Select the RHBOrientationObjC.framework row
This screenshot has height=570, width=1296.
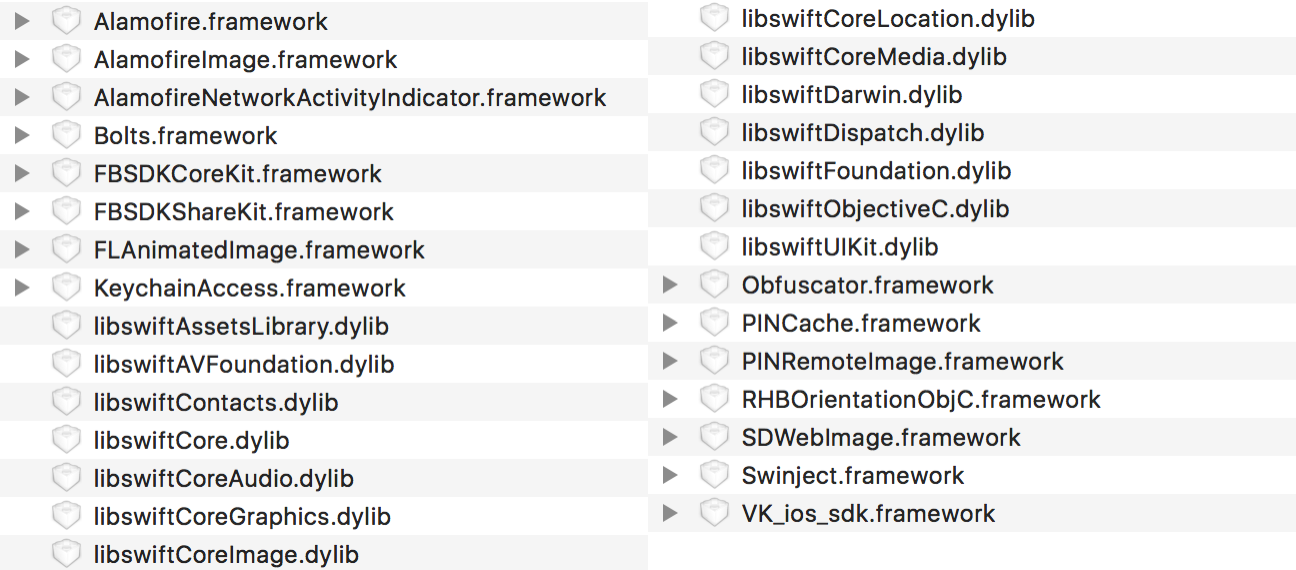point(921,399)
